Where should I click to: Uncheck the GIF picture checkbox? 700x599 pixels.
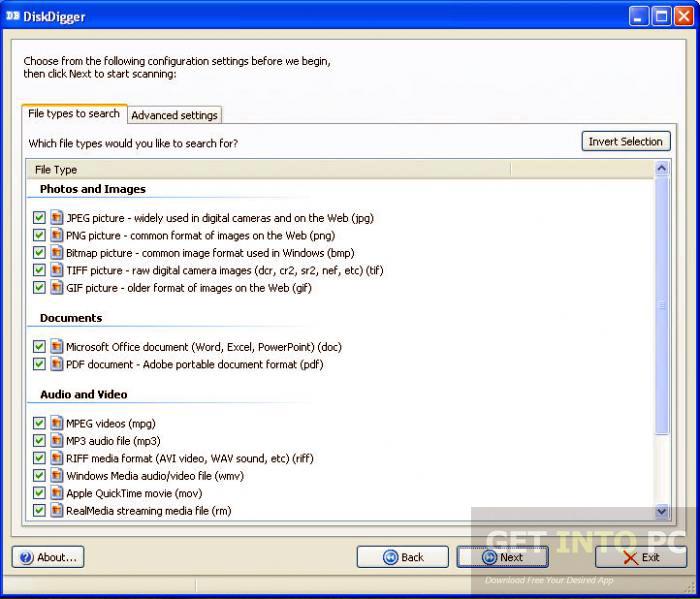39,287
